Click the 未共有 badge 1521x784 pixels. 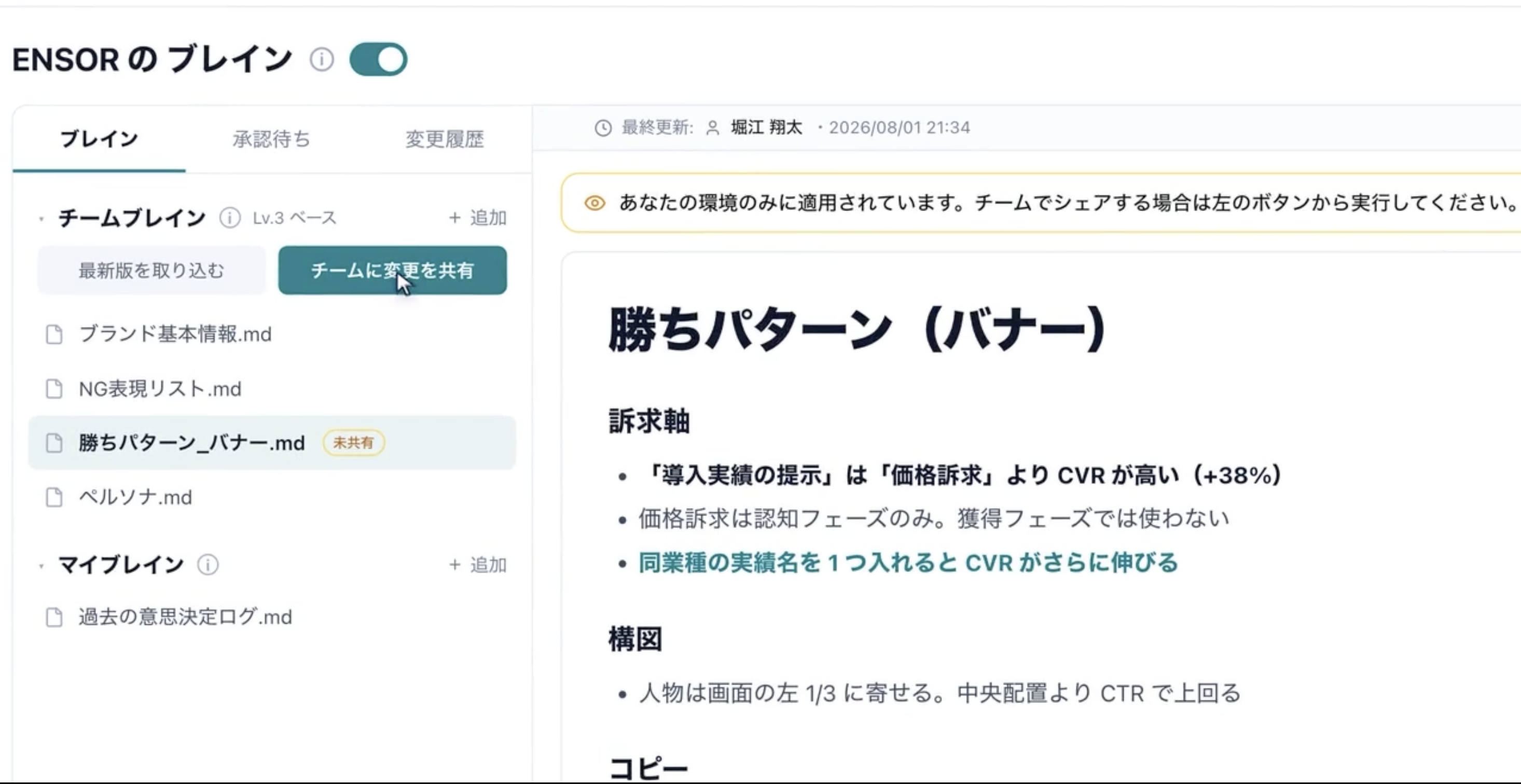pyautogui.click(x=354, y=442)
